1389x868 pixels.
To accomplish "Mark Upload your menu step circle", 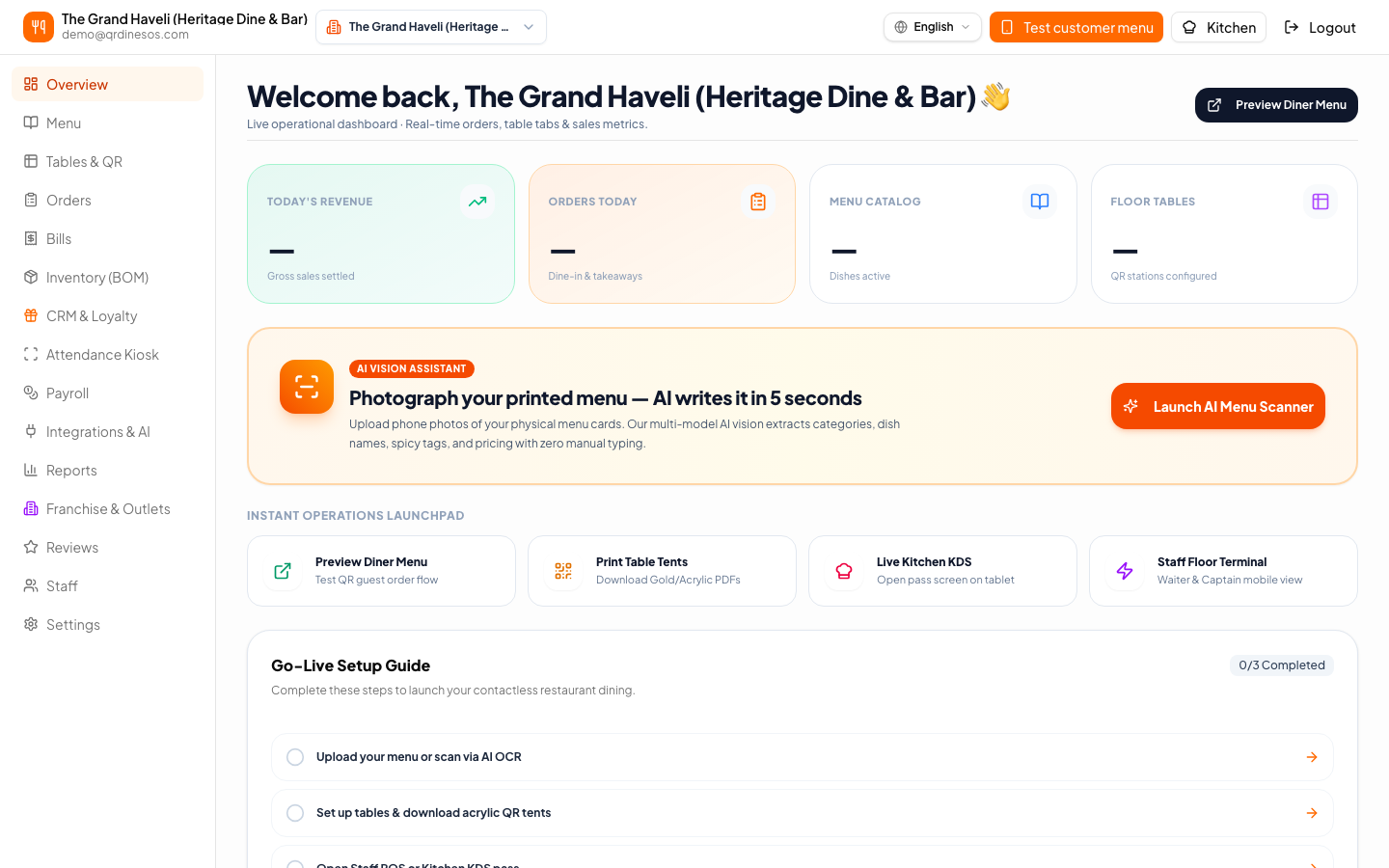I will (x=295, y=757).
